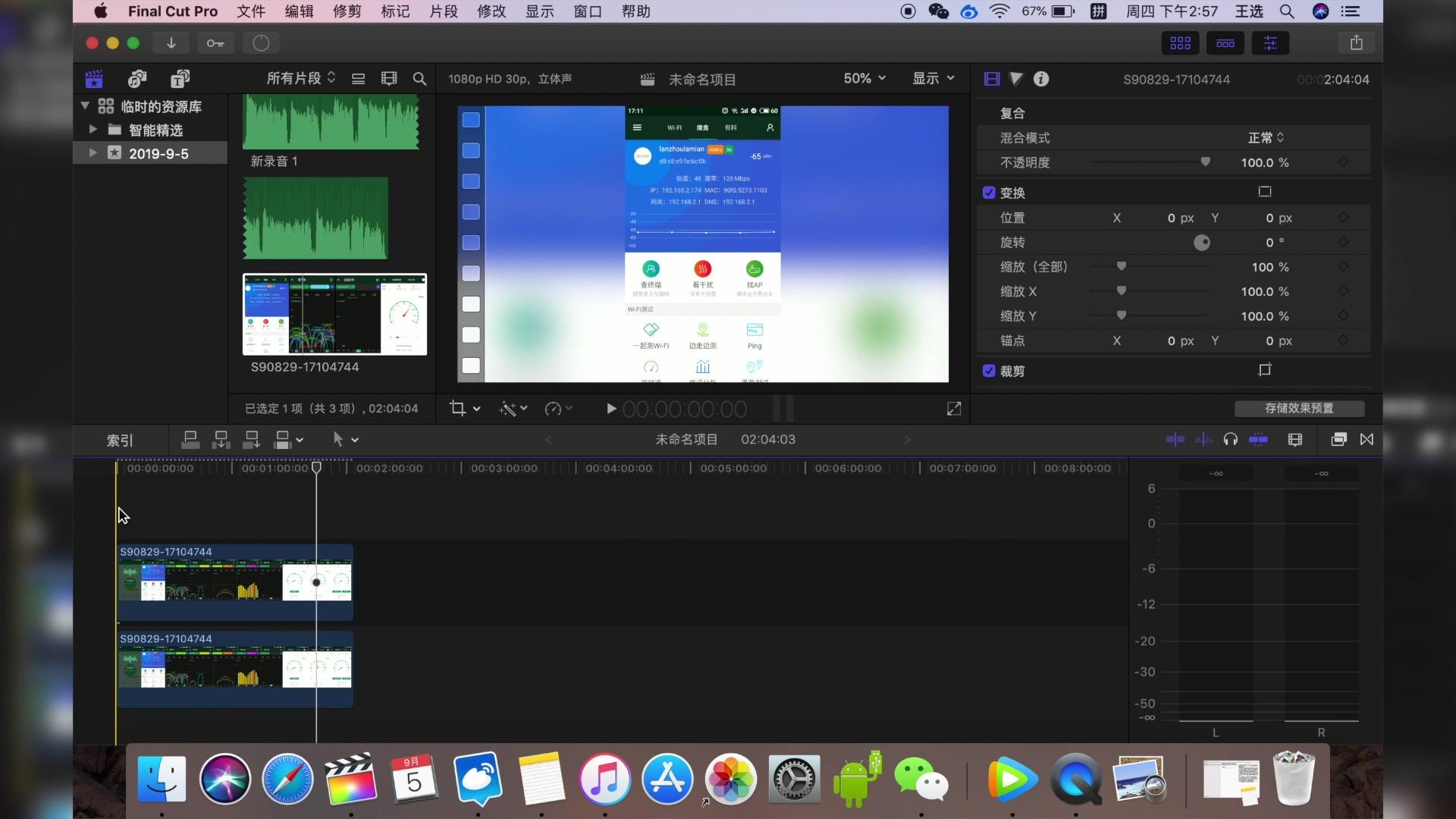Open the Libraries sidebar icon

point(94,79)
